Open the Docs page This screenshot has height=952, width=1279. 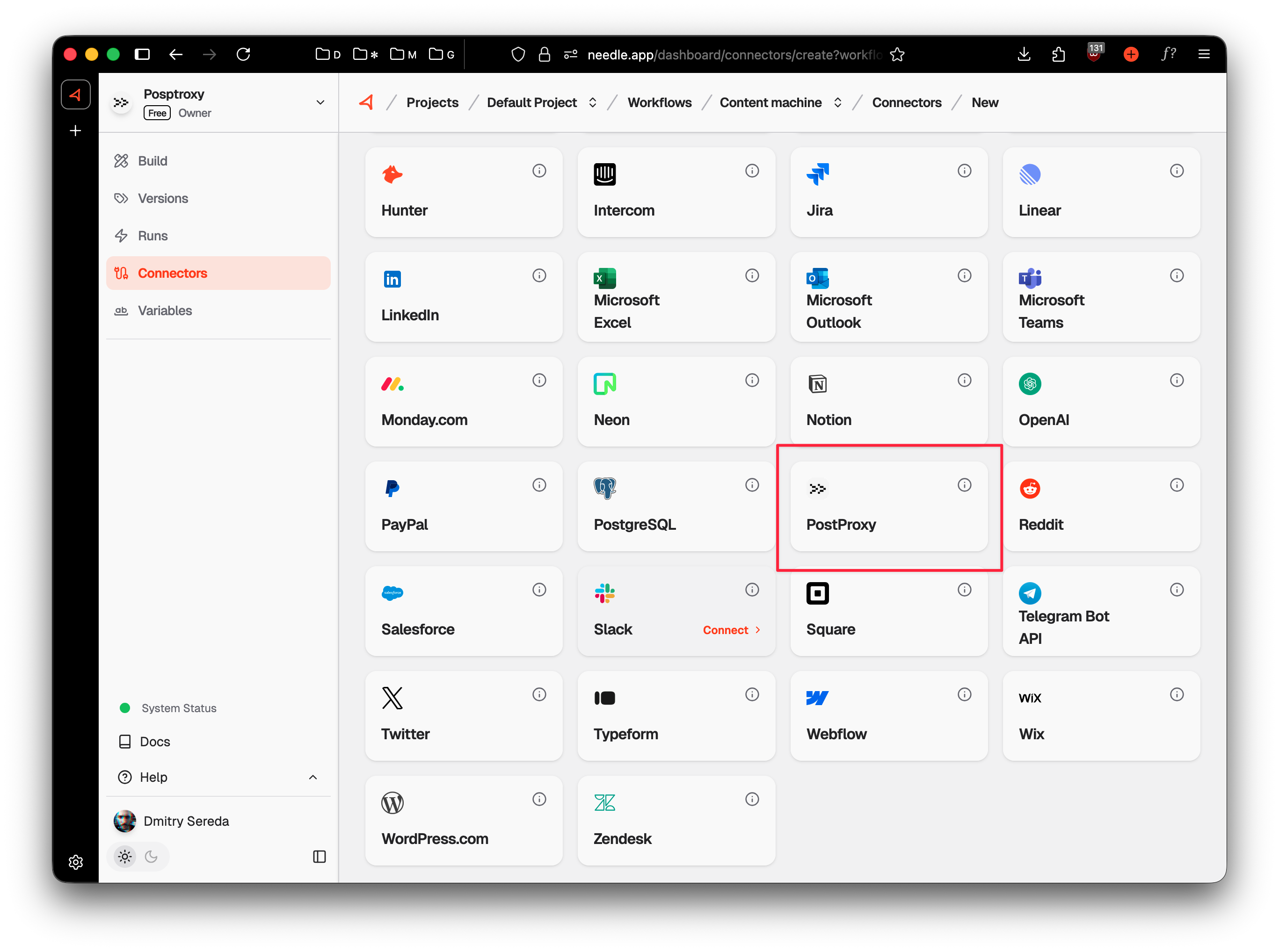(x=156, y=742)
